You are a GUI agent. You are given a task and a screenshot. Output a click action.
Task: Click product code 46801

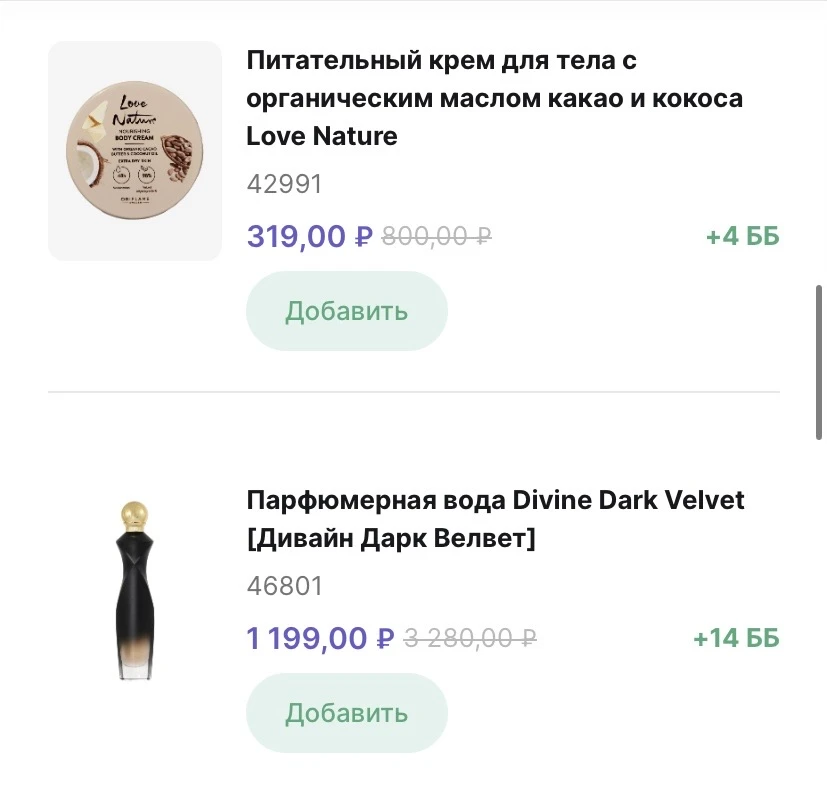click(x=284, y=586)
